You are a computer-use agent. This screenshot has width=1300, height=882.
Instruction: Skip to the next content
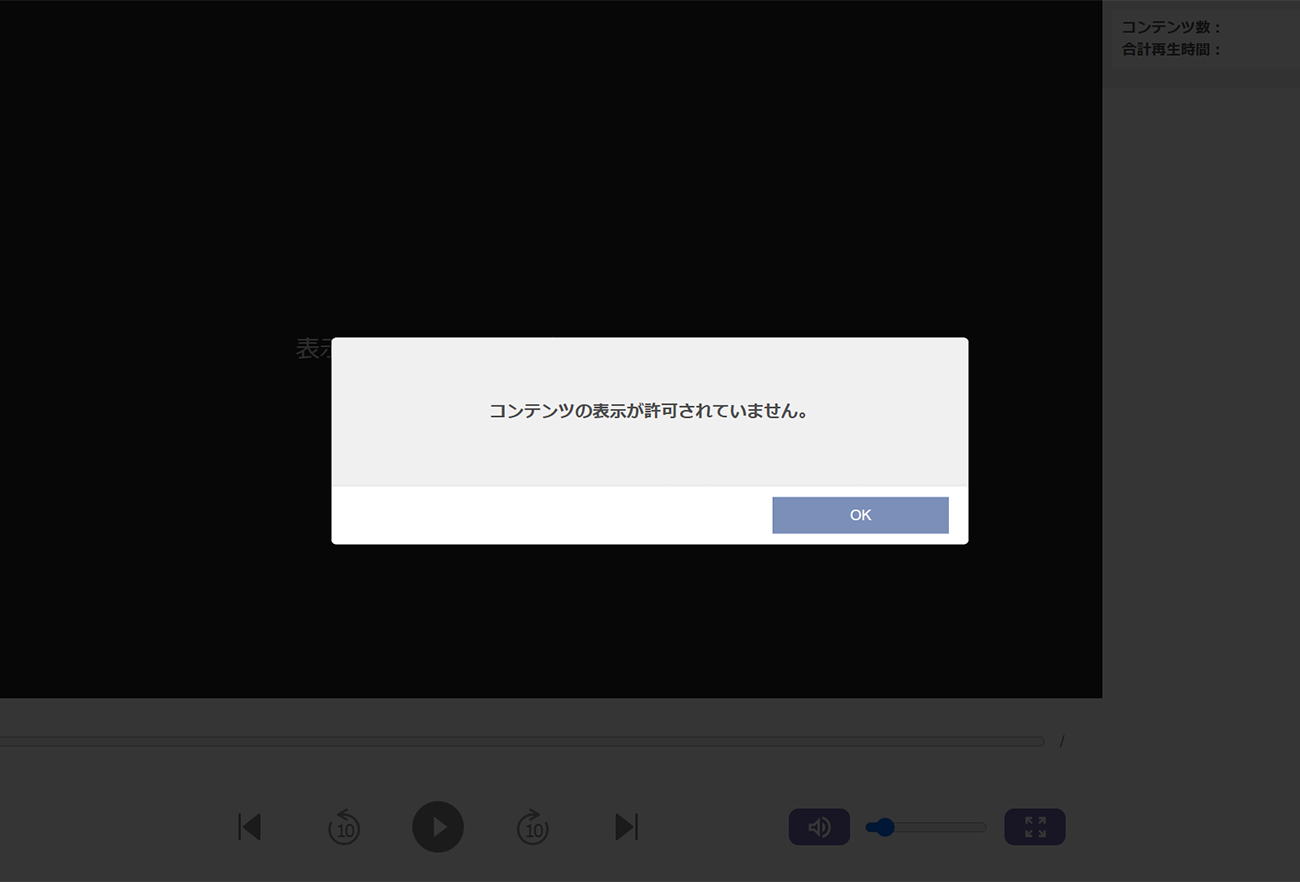coord(626,827)
